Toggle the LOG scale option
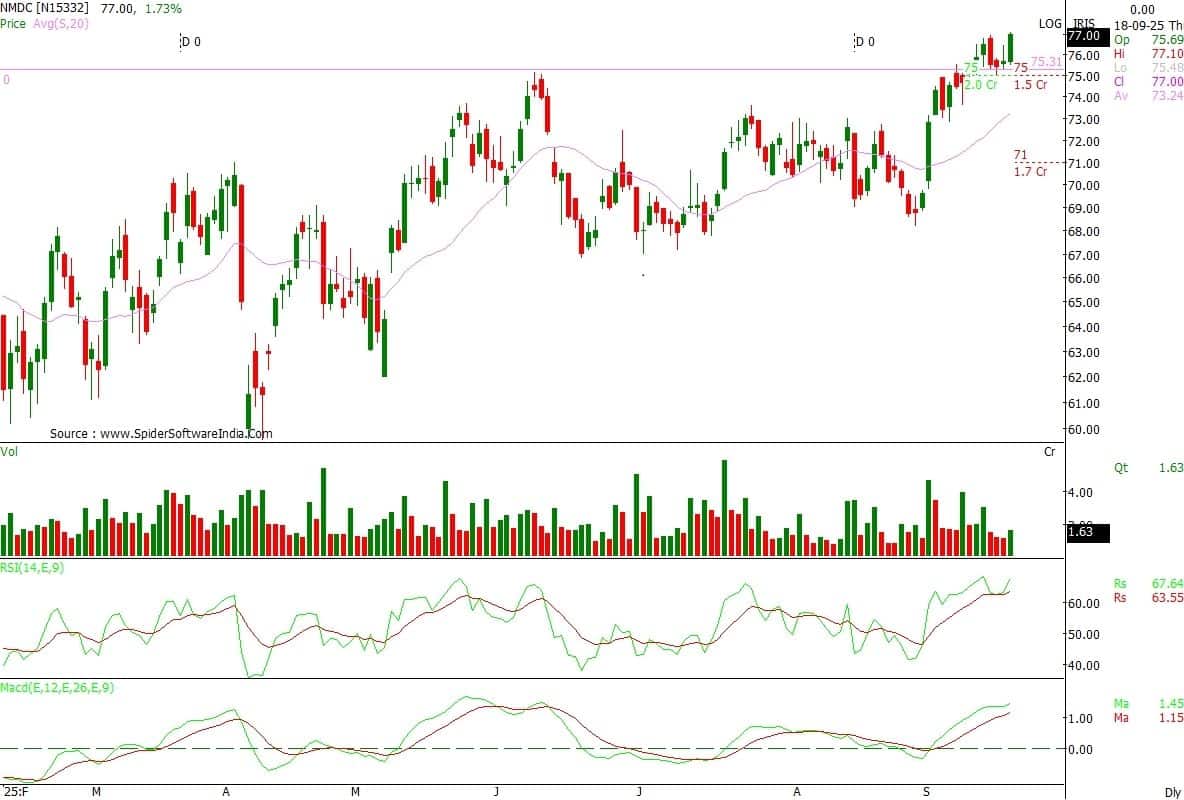This screenshot has height=800, width=1184. pos(1050,23)
